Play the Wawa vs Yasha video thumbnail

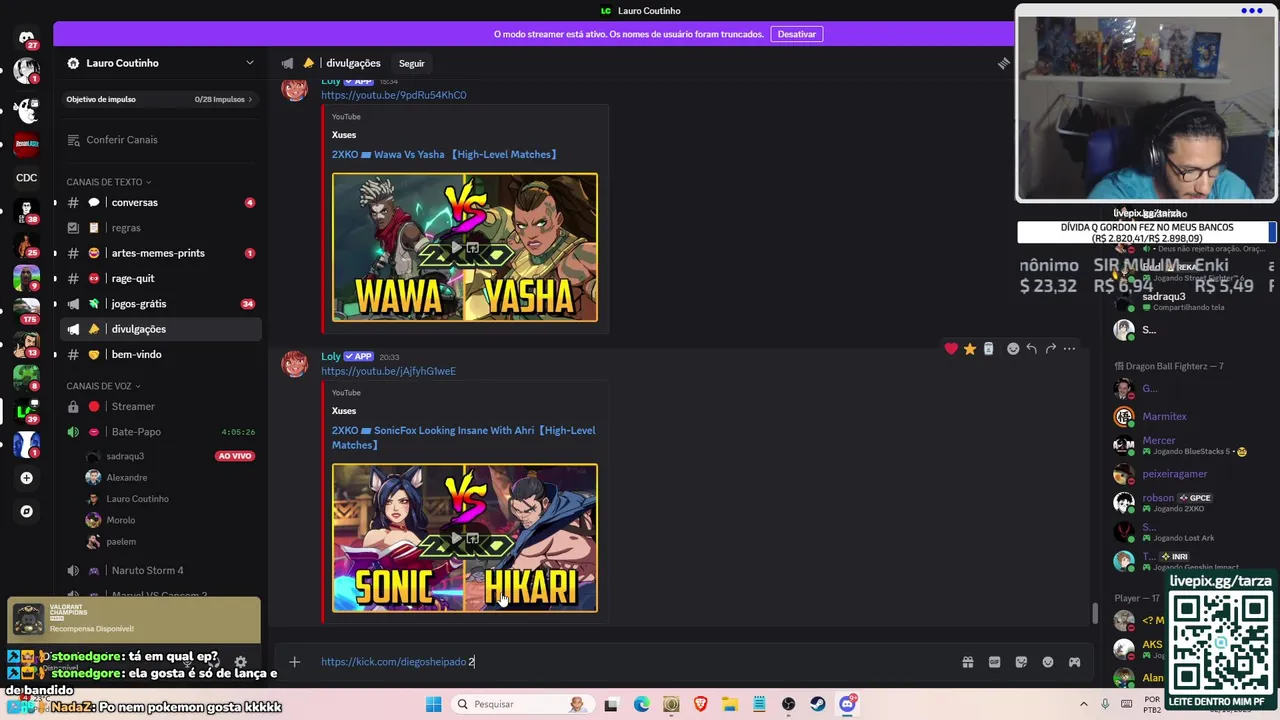coord(465,247)
